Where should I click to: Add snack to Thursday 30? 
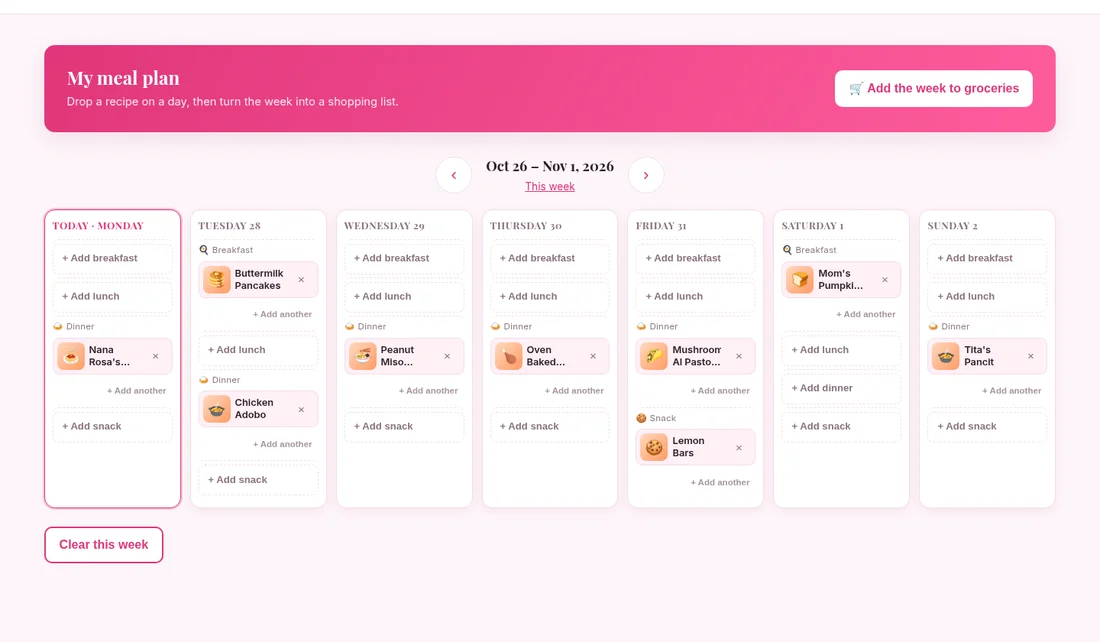pos(550,426)
